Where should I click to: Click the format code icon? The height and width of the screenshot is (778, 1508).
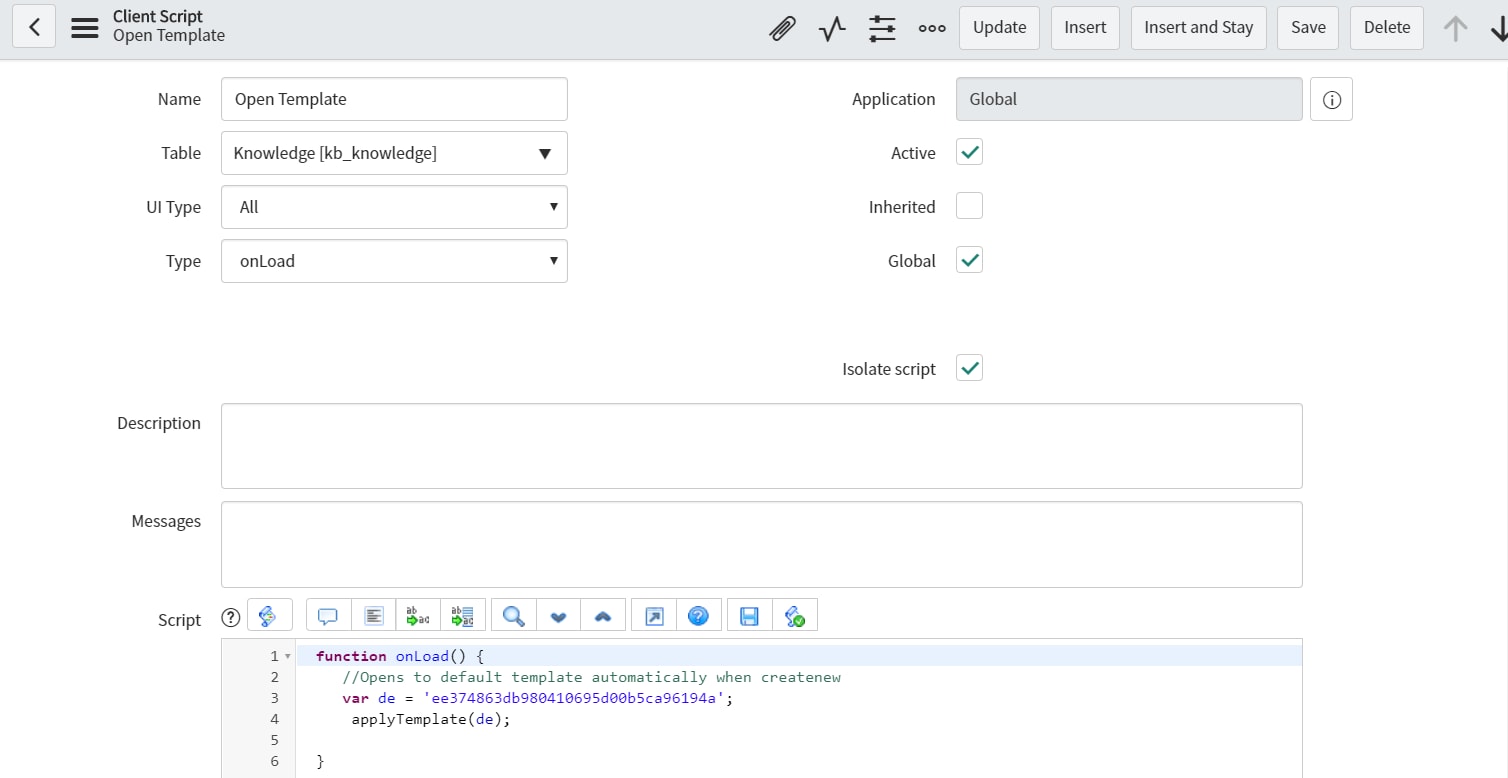point(374,615)
